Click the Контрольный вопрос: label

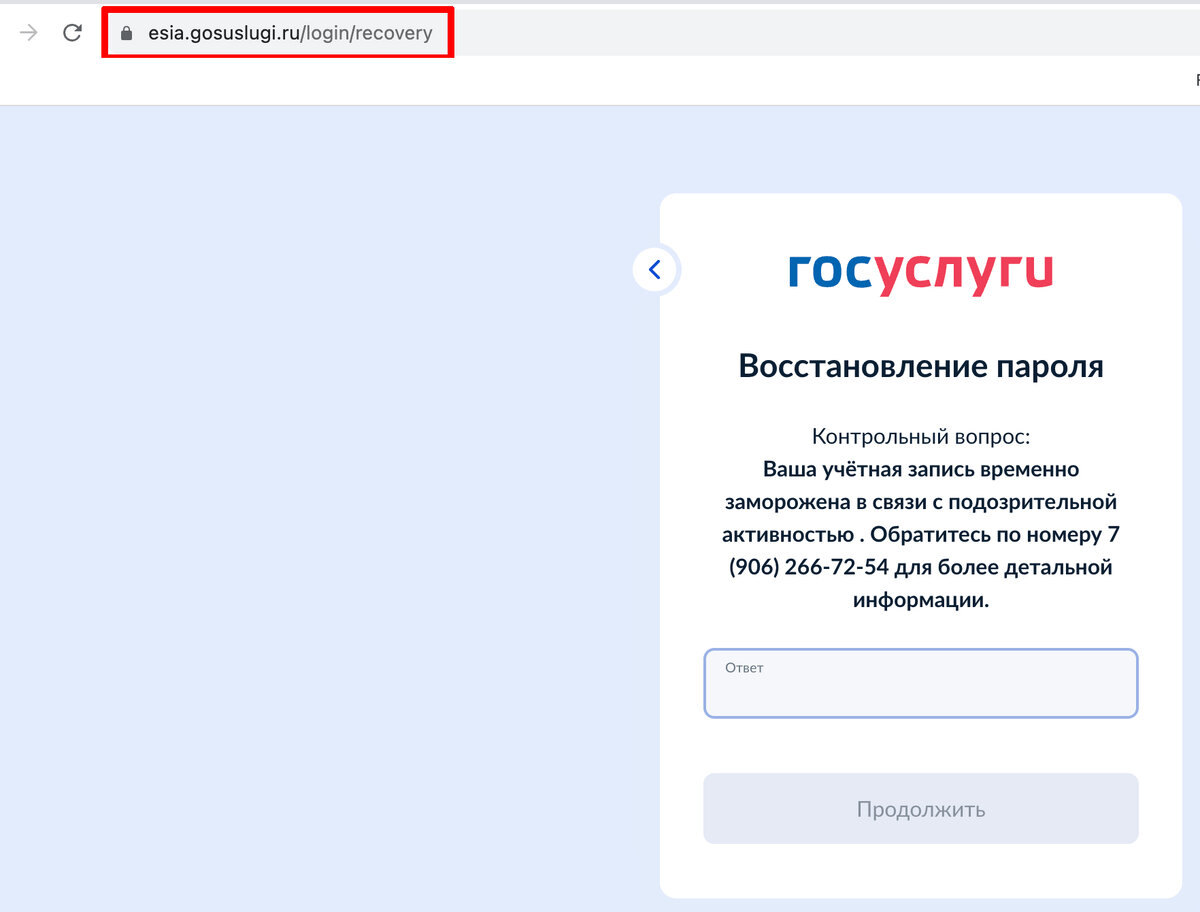tap(921, 437)
